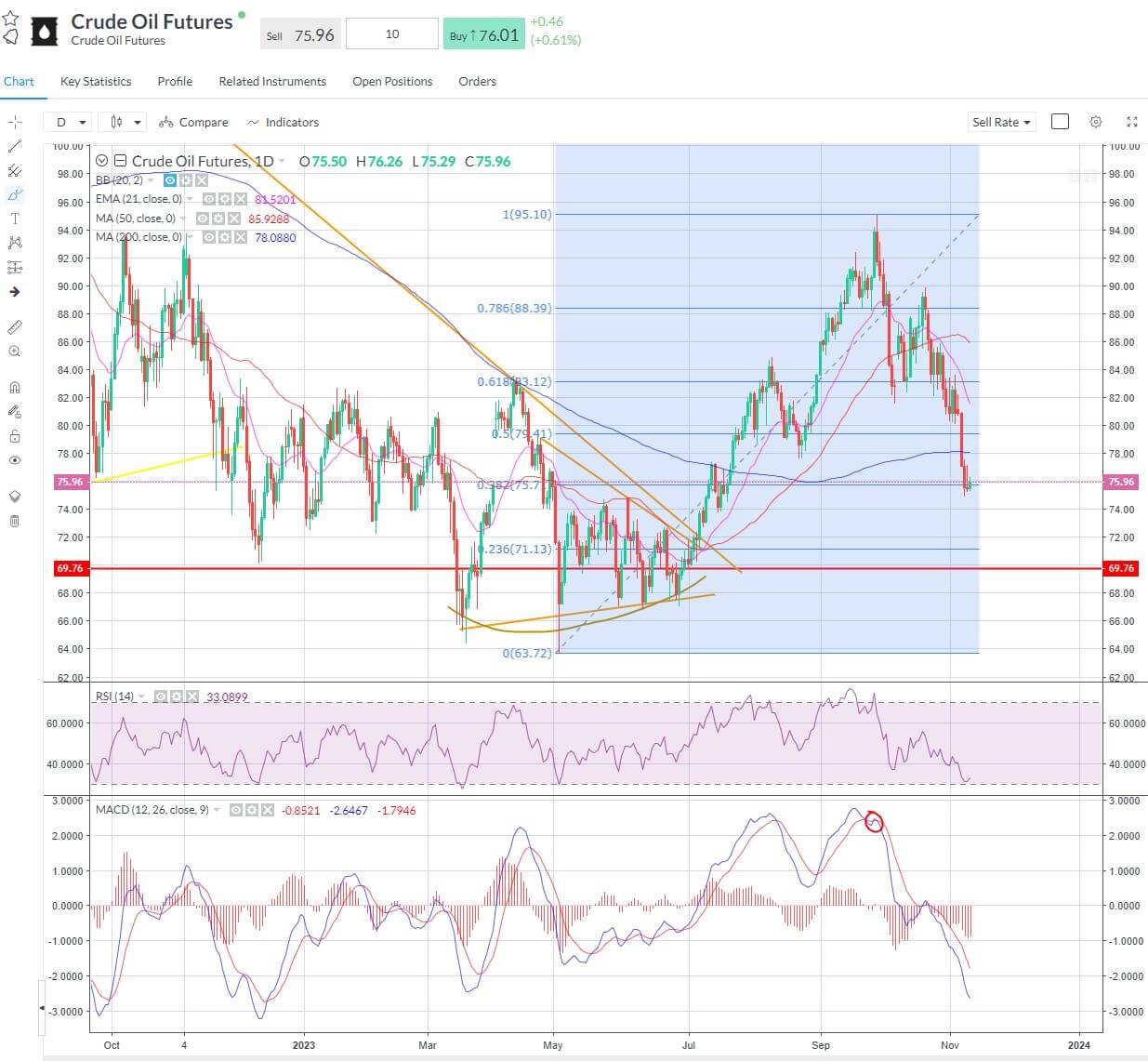Open the D timeframe dropdown
1148x1061 pixels.
coord(68,122)
